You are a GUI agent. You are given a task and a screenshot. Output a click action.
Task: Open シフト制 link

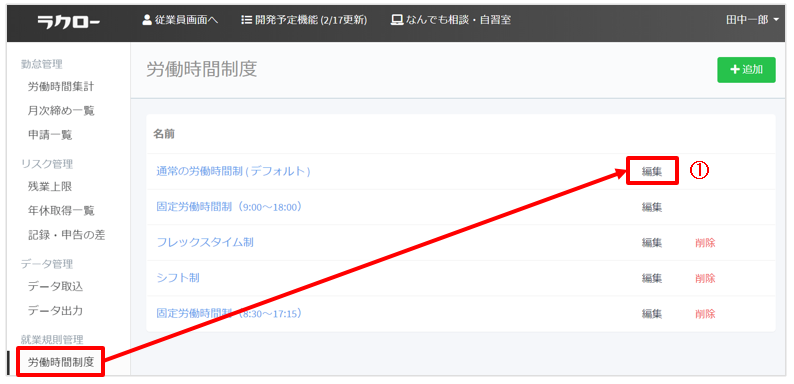tap(178, 278)
